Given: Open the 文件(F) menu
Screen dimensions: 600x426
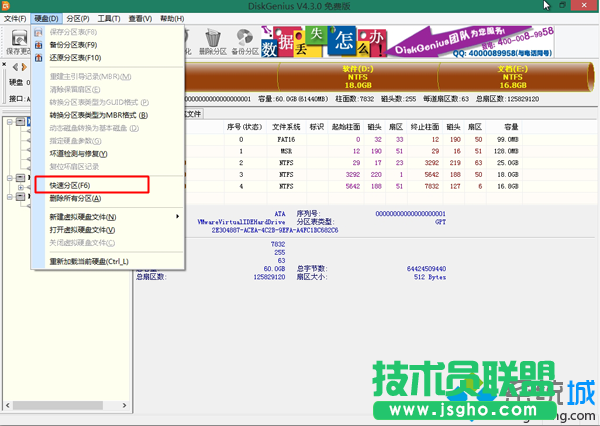Looking at the screenshot, I should tap(15, 18).
